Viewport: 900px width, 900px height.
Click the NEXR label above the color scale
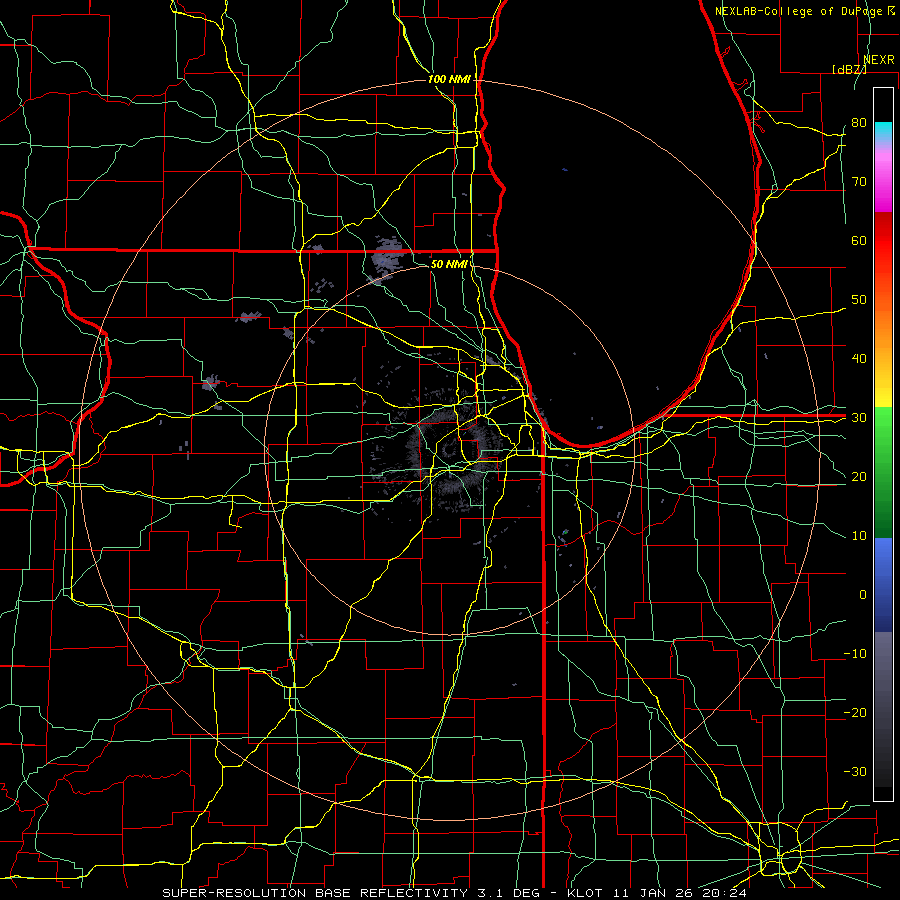coord(879,60)
